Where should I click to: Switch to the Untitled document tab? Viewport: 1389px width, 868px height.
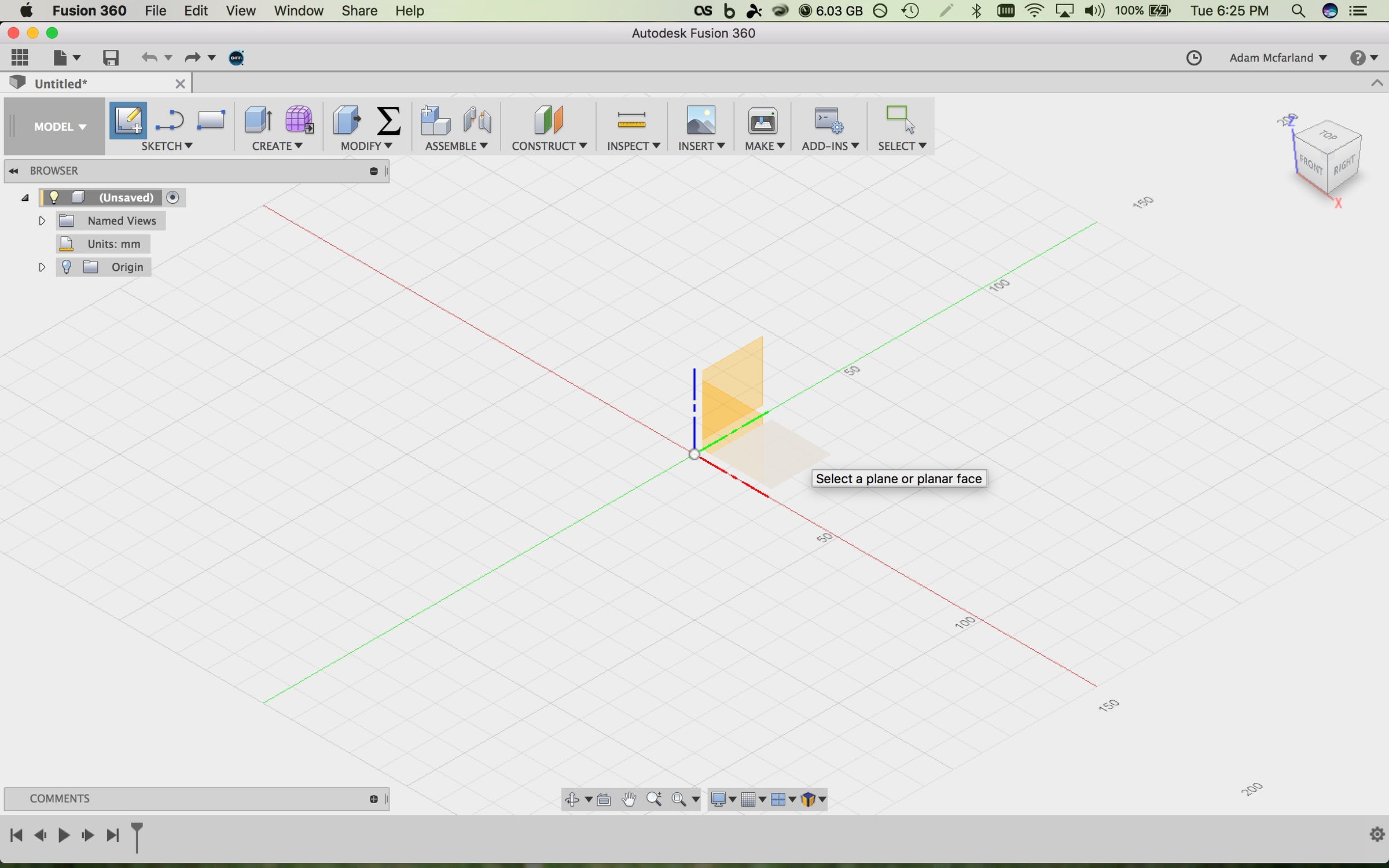pyautogui.click(x=61, y=83)
